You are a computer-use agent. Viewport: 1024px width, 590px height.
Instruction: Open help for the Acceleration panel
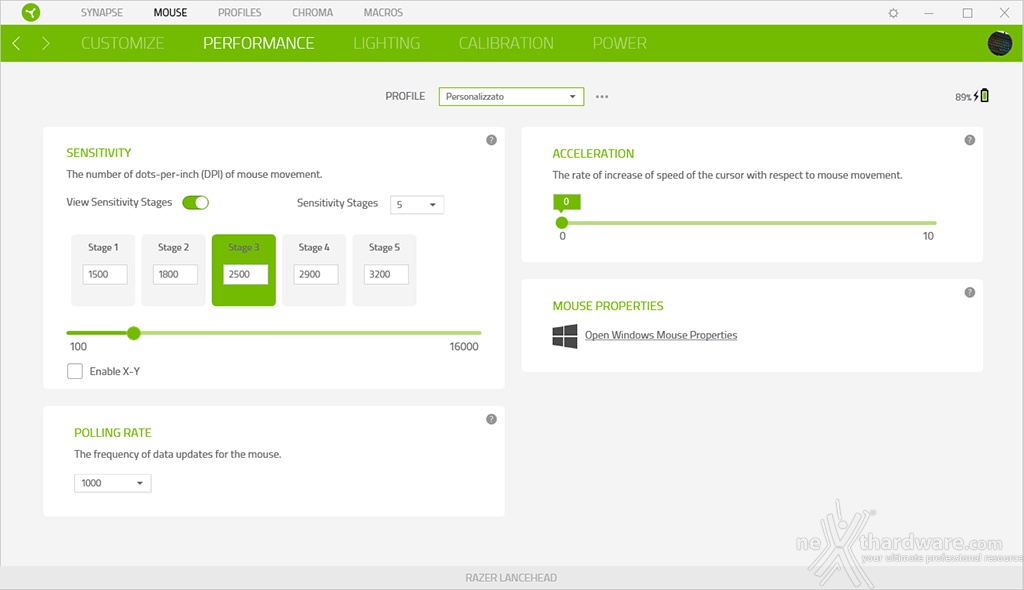click(x=969, y=140)
